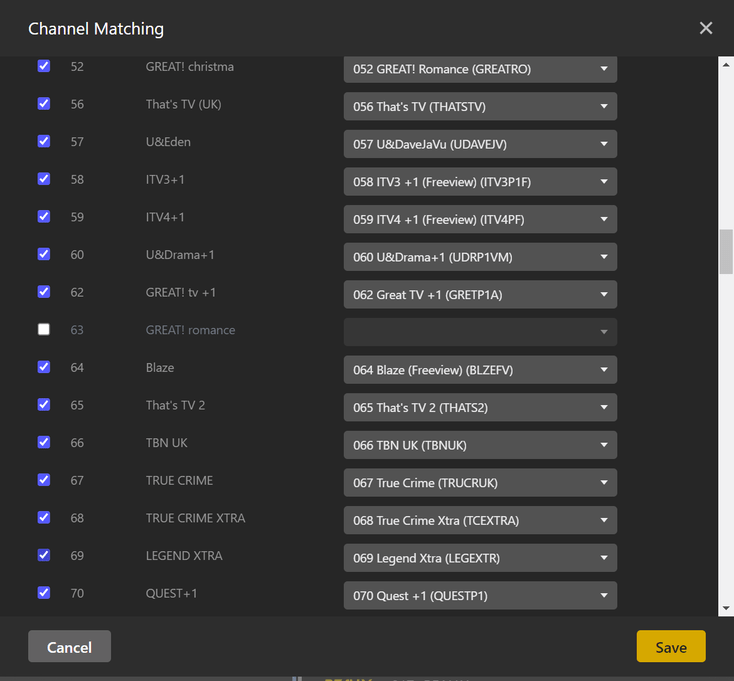Image resolution: width=734 pixels, height=681 pixels.
Task: Open 058 ITV3 +1 (Freeview) dropdown
Action: [480, 182]
